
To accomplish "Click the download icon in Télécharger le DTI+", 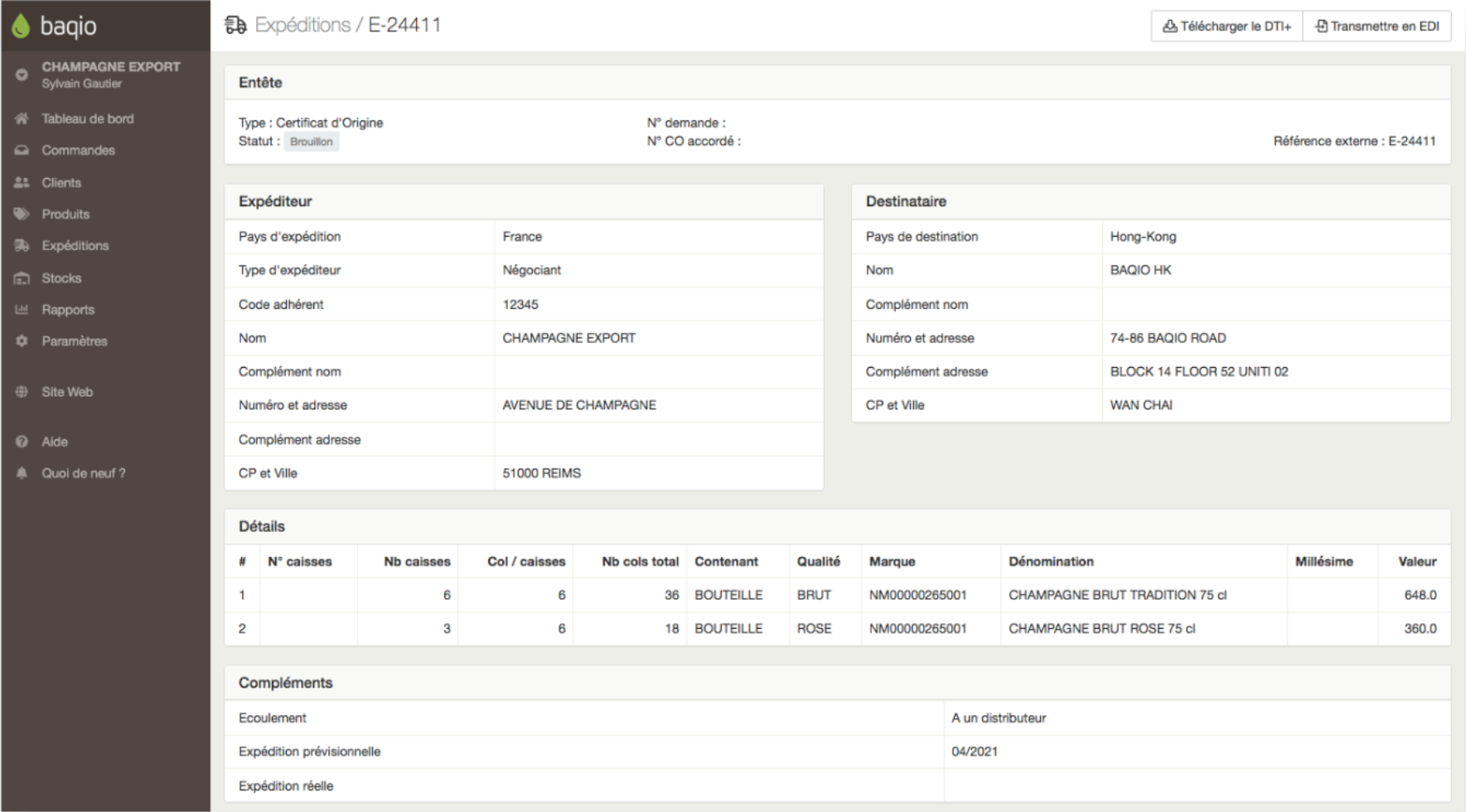I will tap(1169, 27).
